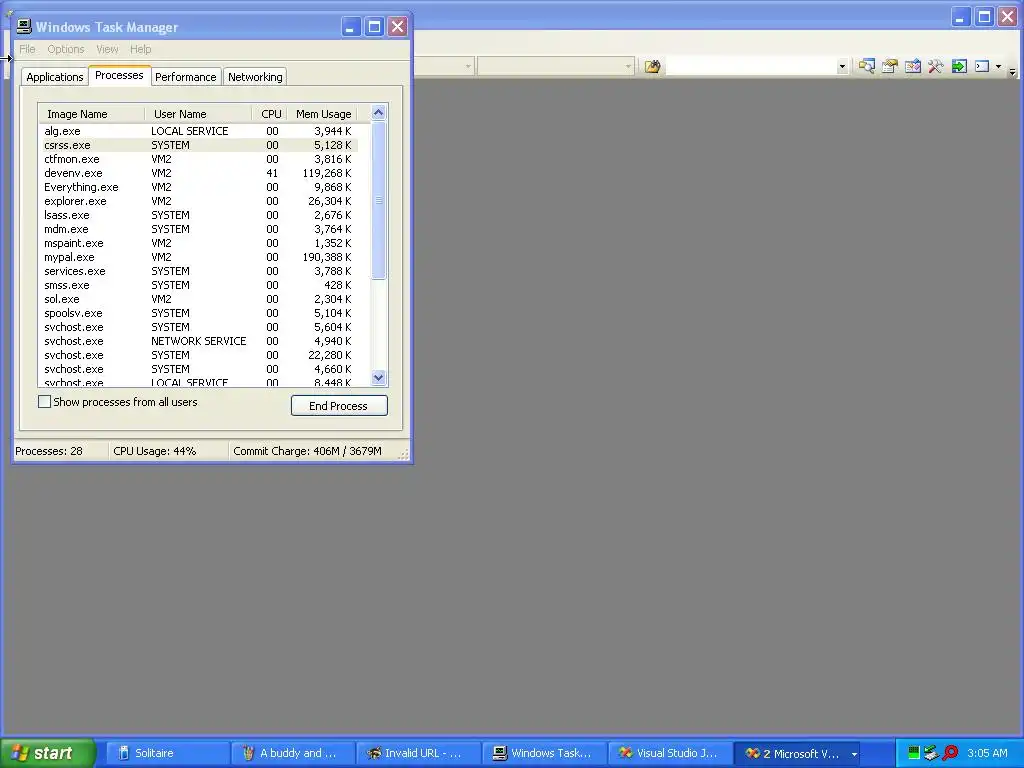The width and height of the screenshot is (1024, 768).
Task: Open the View menu in Task Manager
Action: coord(107,49)
